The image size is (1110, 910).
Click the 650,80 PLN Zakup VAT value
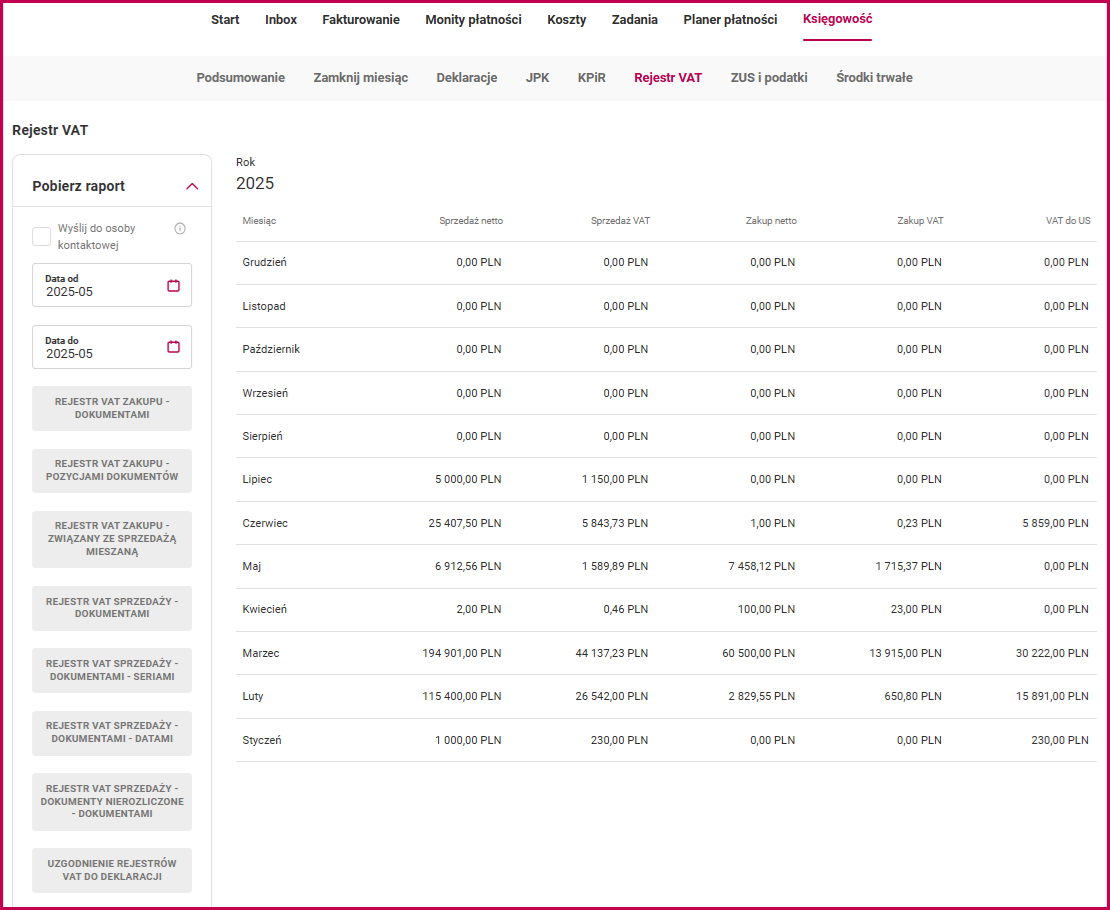click(x=913, y=697)
